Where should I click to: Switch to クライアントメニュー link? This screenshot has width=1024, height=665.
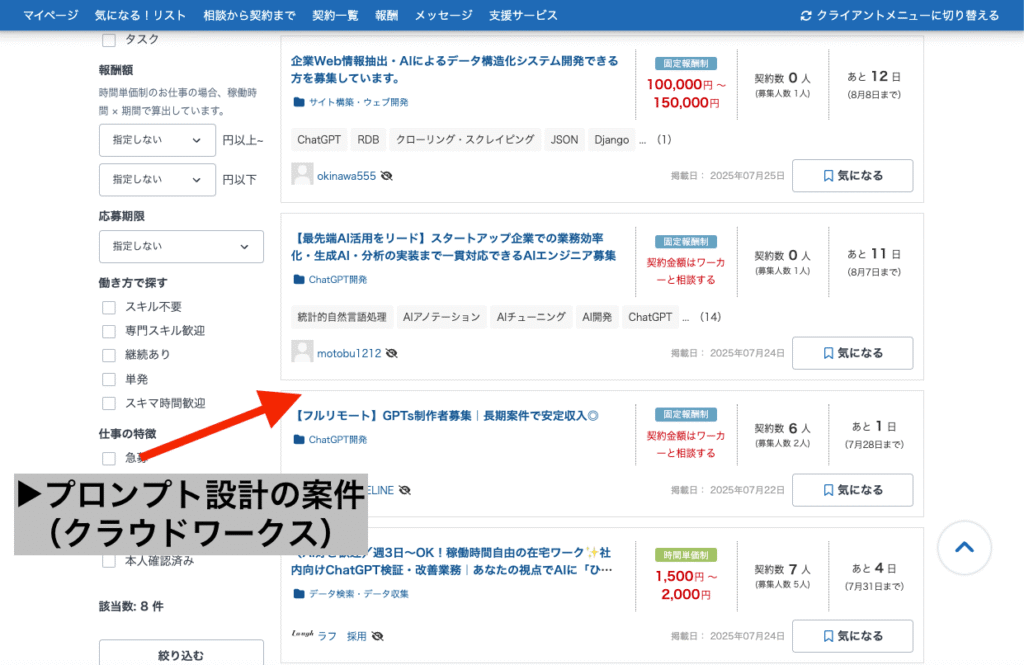(908, 15)
